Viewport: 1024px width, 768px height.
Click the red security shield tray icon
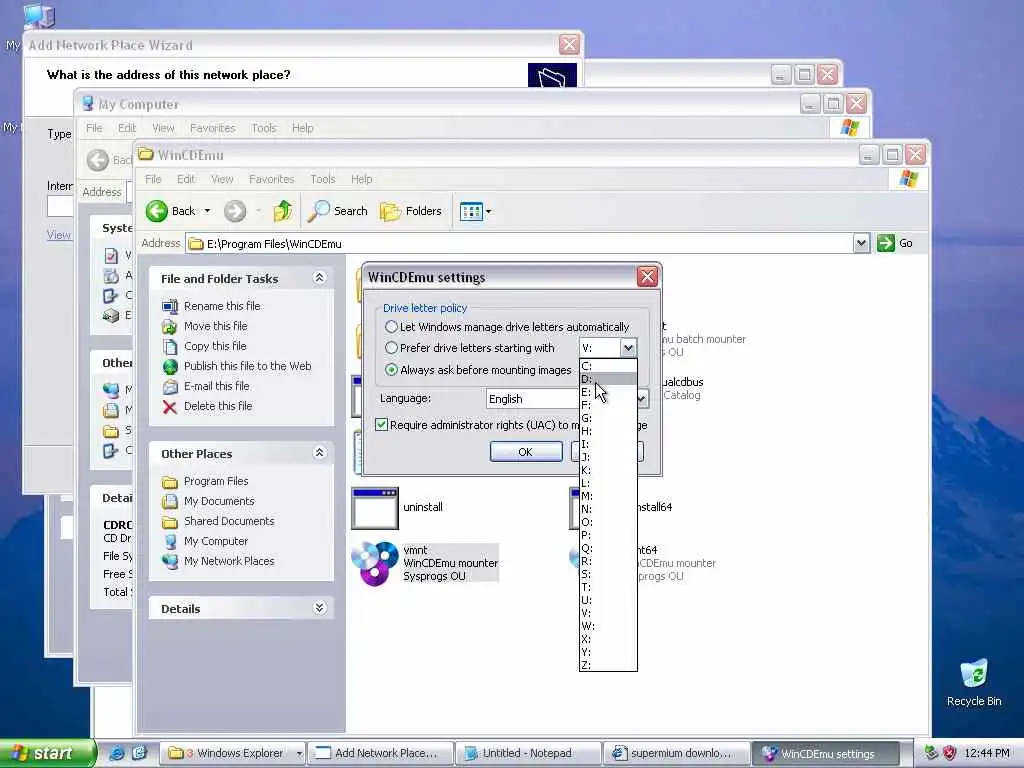tap(950, 753)
